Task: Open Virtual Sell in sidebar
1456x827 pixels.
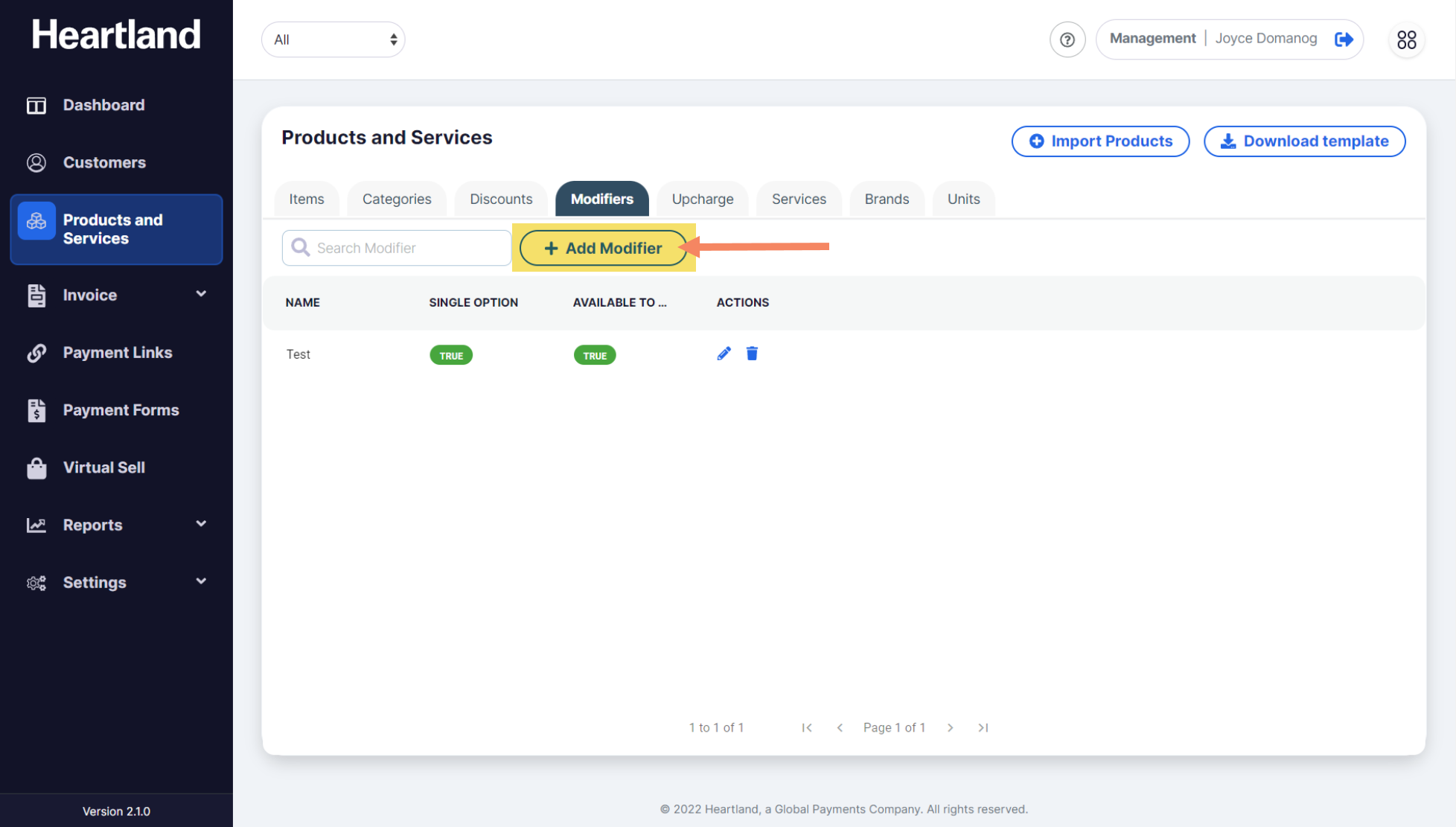Action: [103, 467]
